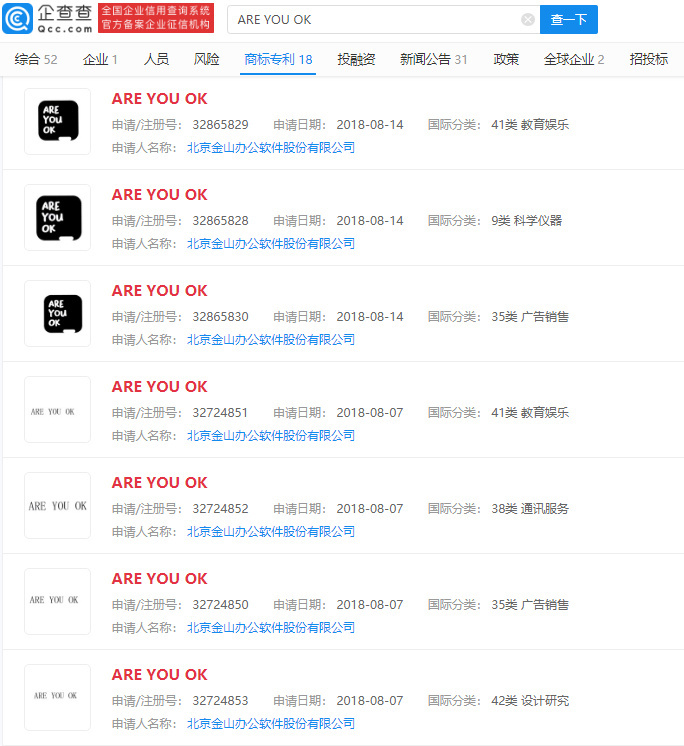Open trademark thumbnail for registration 32724853
This screenshot has width=684, height=746.
[x=58, y=697]
